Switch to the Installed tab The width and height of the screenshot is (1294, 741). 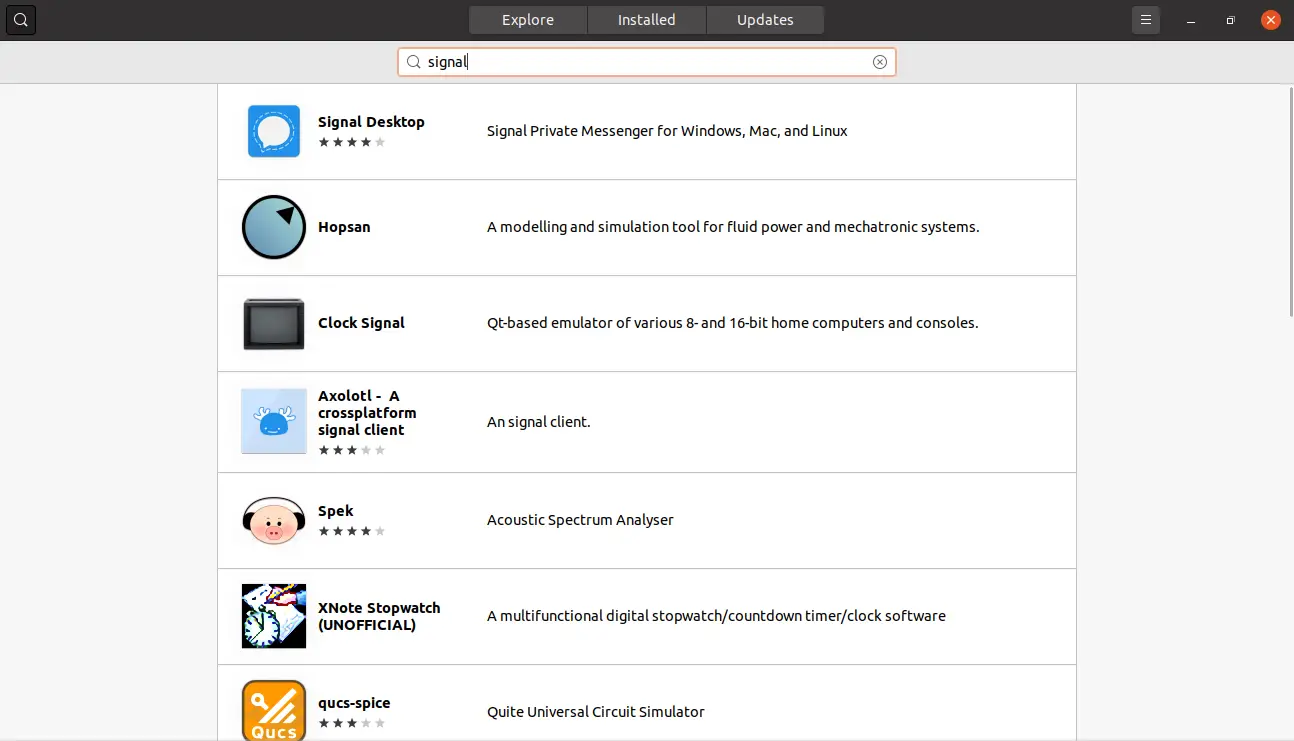coord(646,20)
